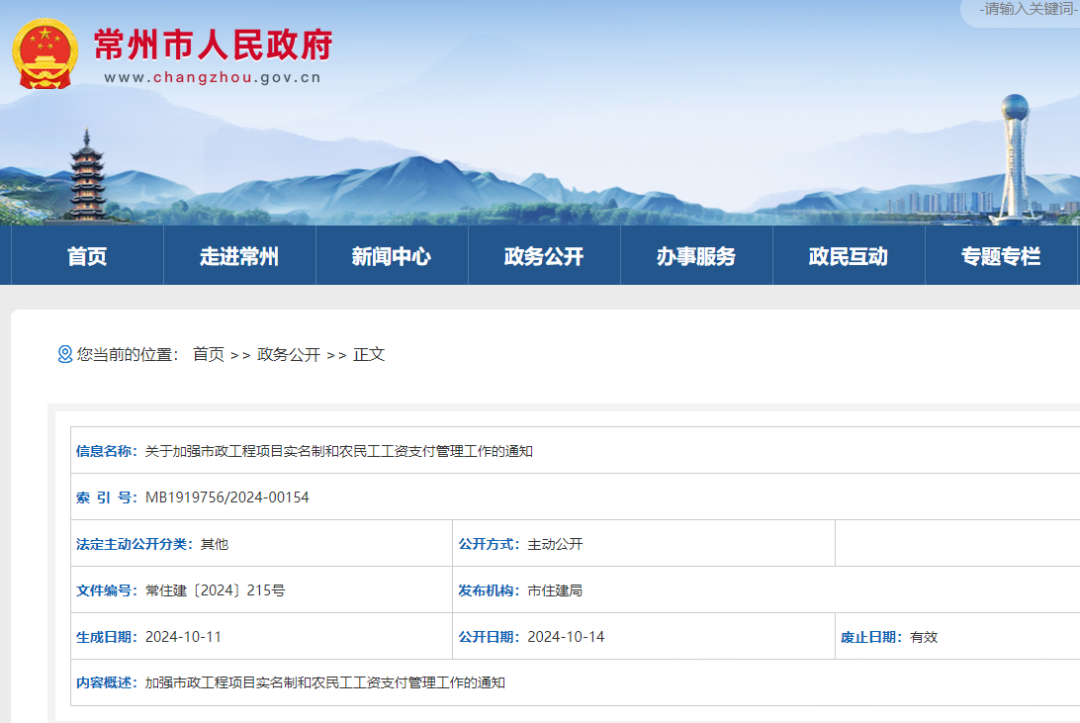The height and width of the screenshot is (723, 1080).
Task: Click document number 常住建〔2024〕215号
Action: click(215, 590)
